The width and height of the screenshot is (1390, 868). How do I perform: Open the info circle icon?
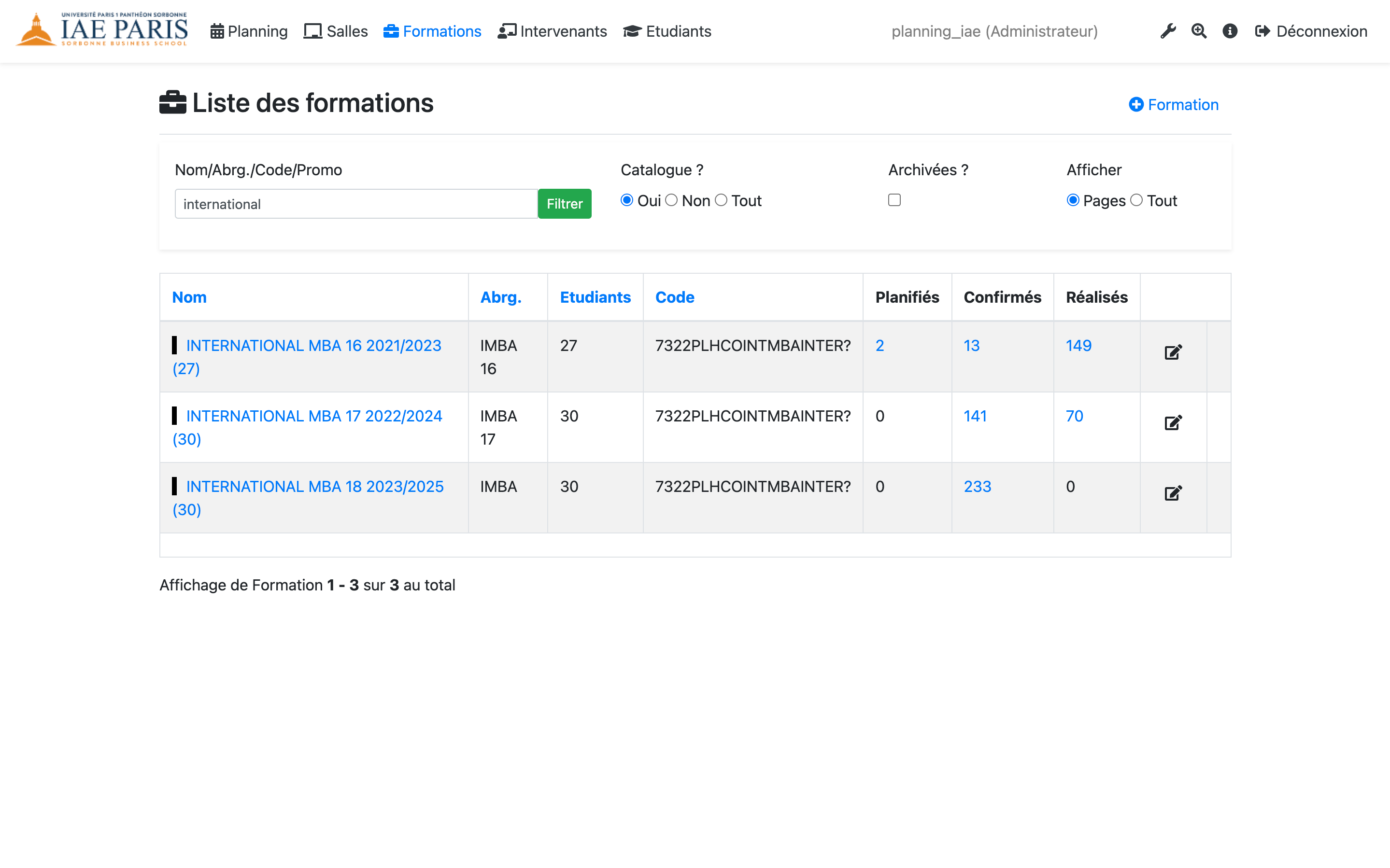pos(1230,31)
